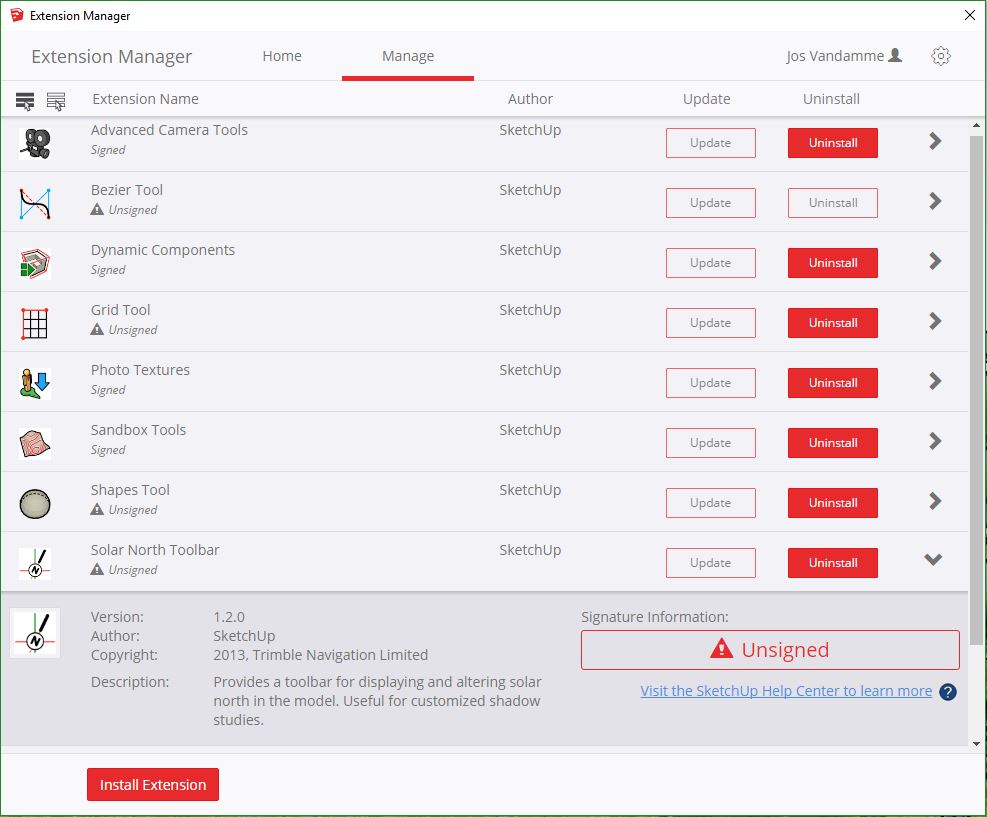Click Update for Sandbox Tools
The height and width of the screenshot is (817, 987).
[711, 442]
